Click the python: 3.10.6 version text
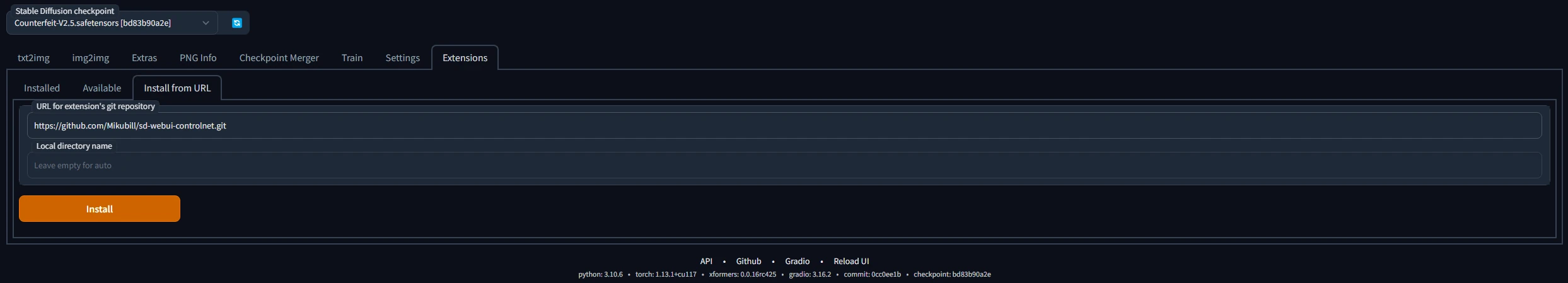Image resolution: width=1568 pixels, height=283 pixels. (600, 274)
